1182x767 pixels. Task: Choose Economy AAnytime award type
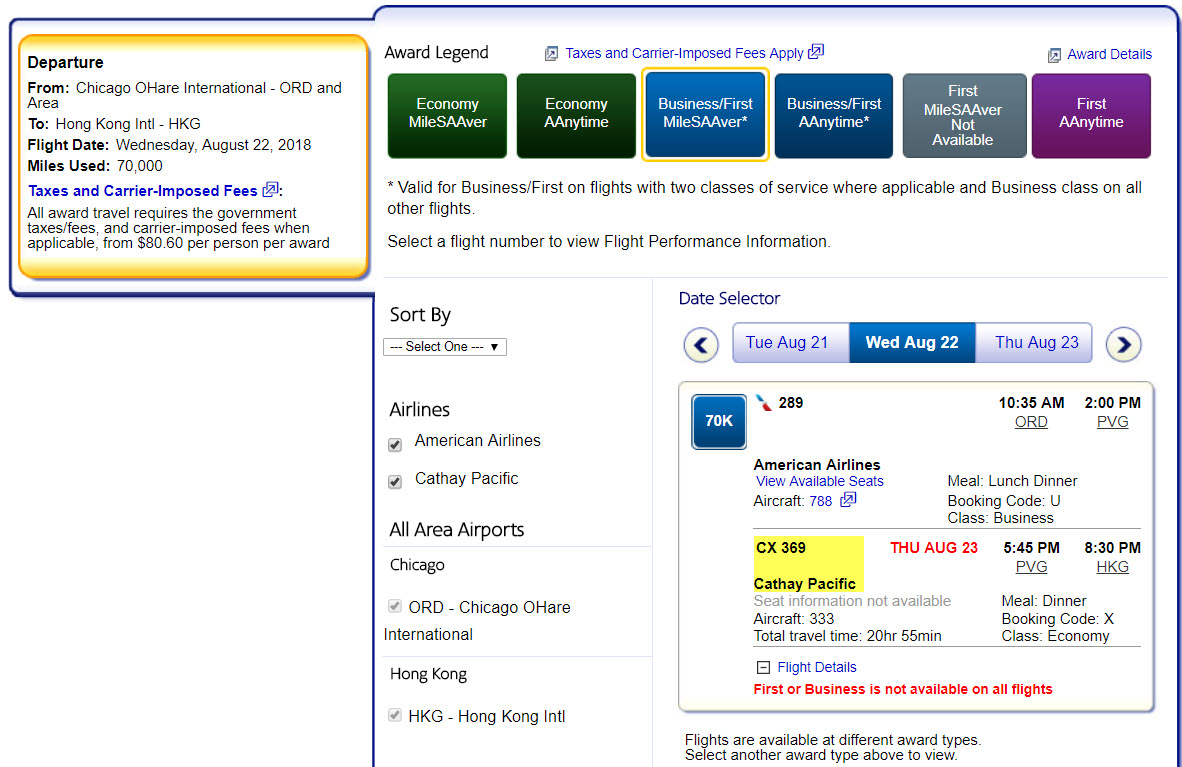pos(576,115)
